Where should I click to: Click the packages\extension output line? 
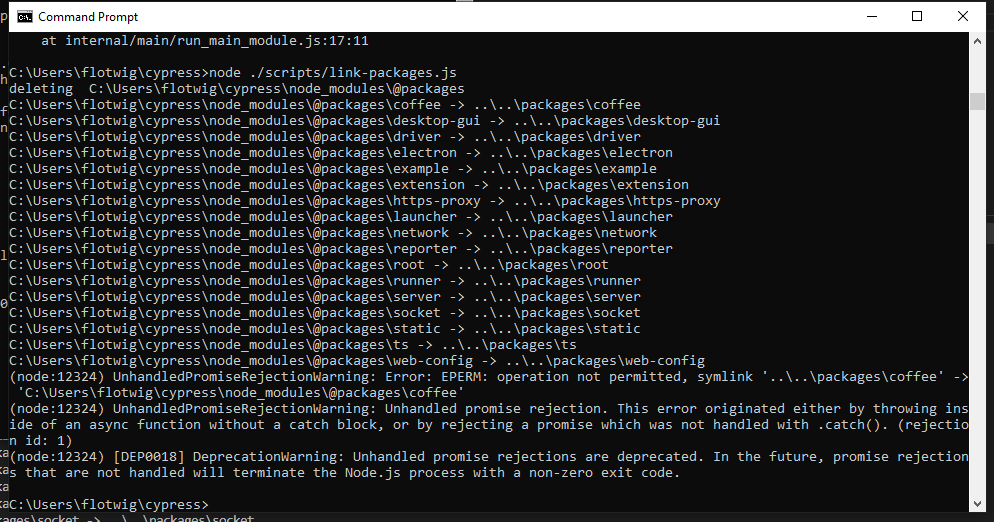click(x=349, y=185)
